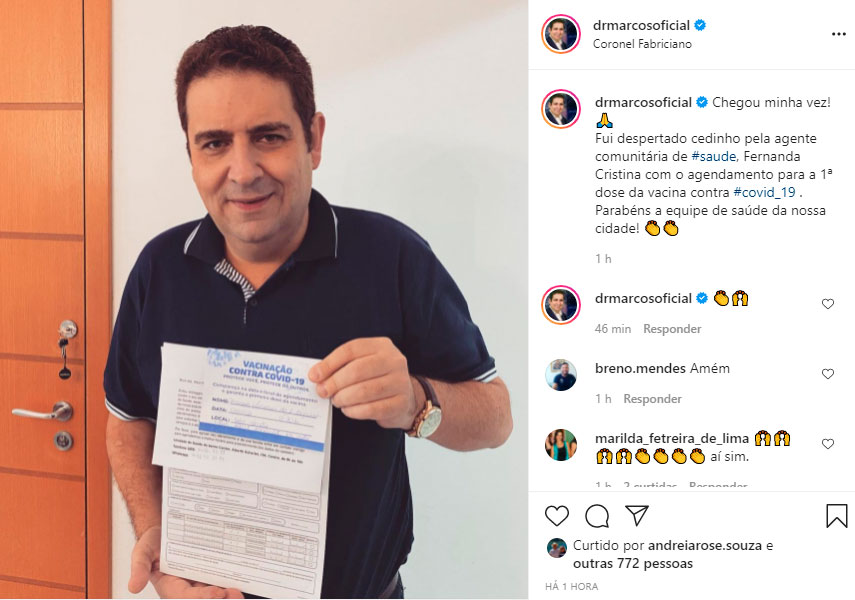855x600 pixels.
Task: Share the post via paper plane icon
Action: (637, 515)
